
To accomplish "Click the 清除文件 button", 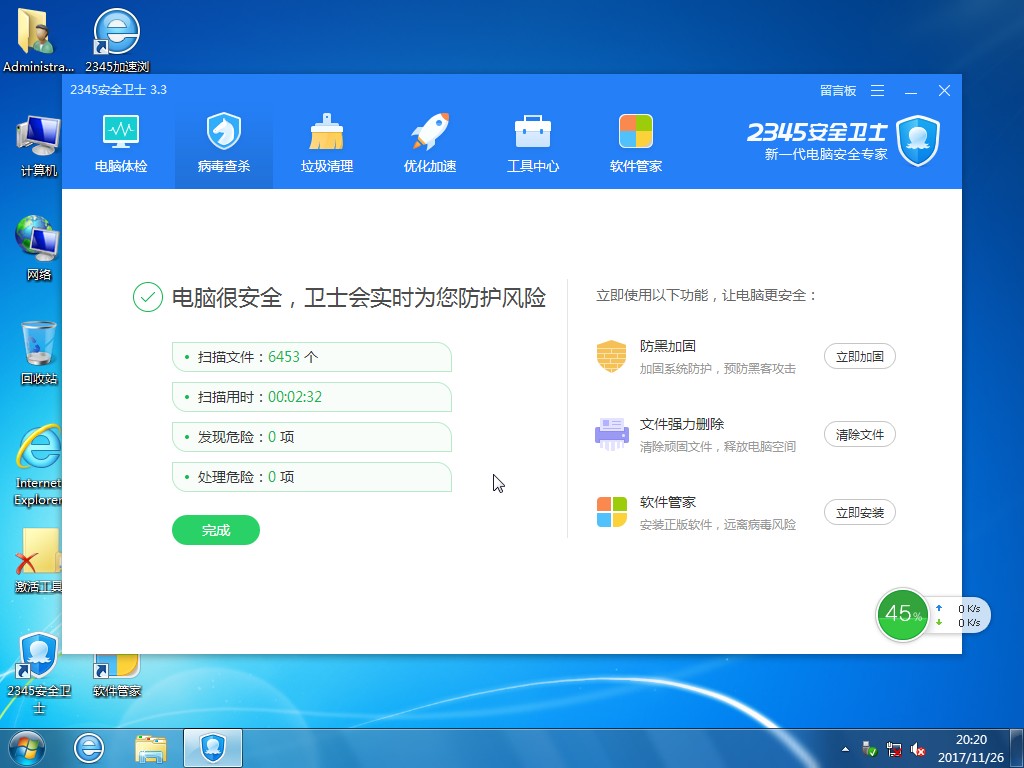I will pyautogui.click(x=859, y=434).
